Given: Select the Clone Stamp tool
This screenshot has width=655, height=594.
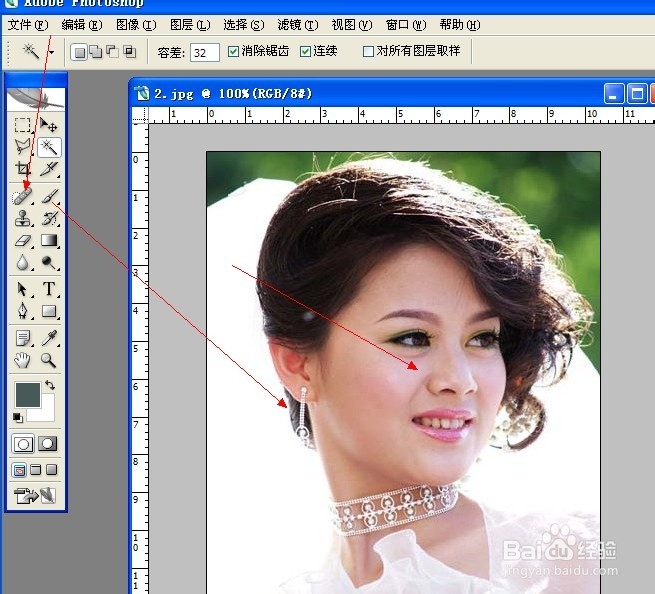Looking at the screenshot, I should pyautogui.click(x=23, y=218).
